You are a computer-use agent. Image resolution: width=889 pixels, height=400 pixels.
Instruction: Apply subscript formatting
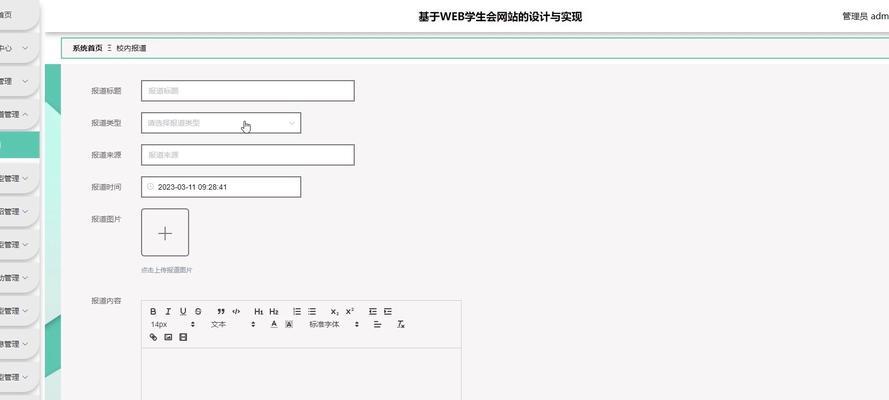click(335, 312)
